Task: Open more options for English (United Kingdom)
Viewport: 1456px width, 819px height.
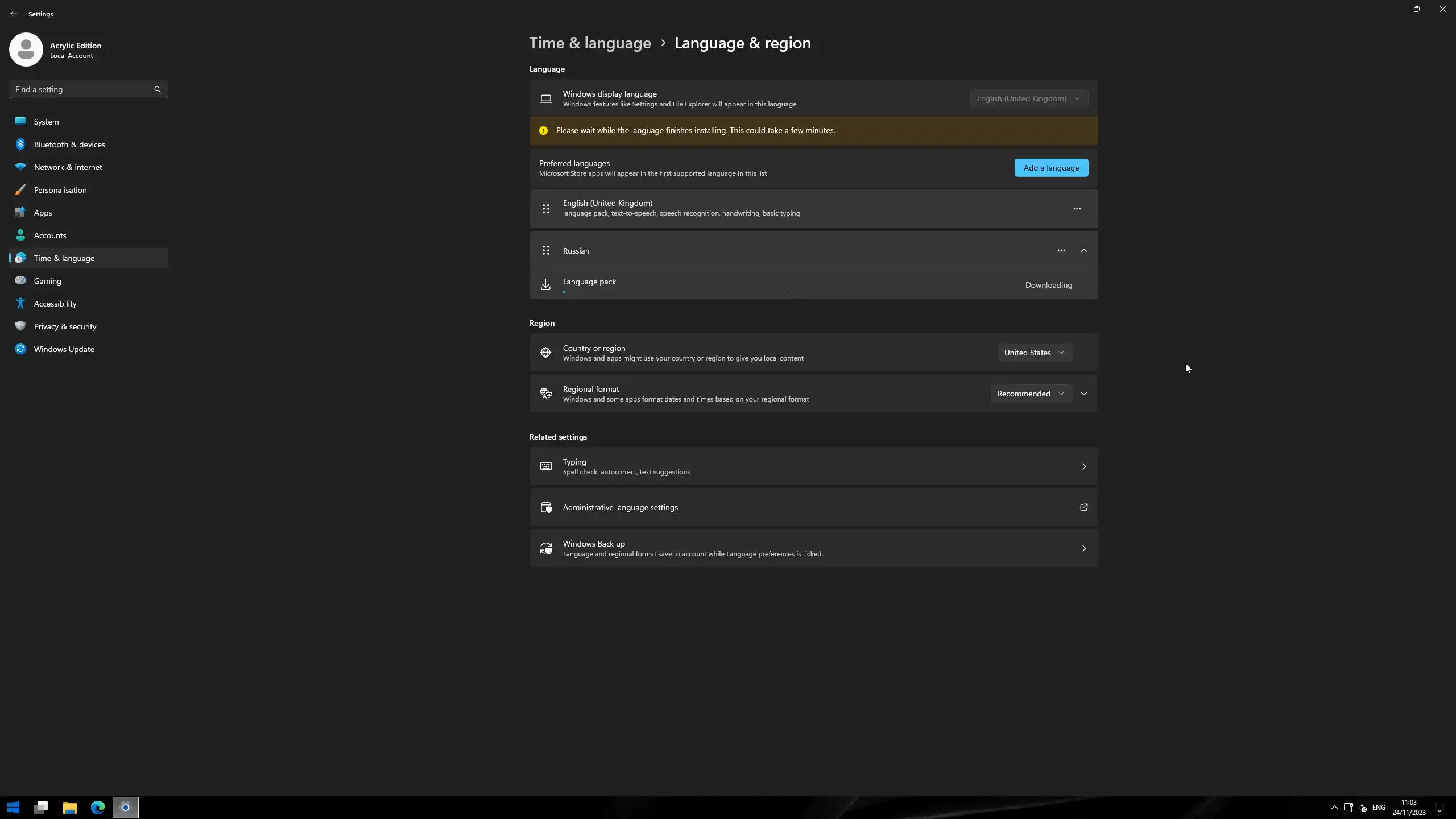Action: 1077,209
